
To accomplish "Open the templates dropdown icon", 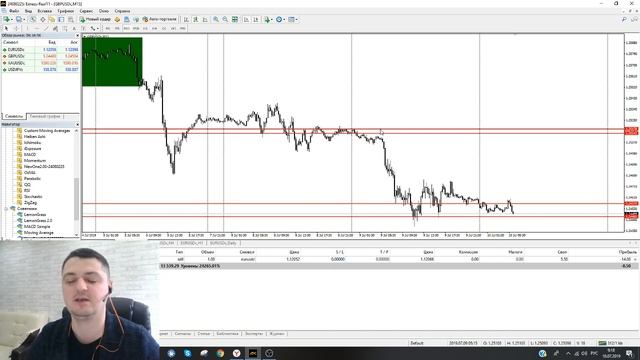I will pyautogui.click(x=292, y=19).
